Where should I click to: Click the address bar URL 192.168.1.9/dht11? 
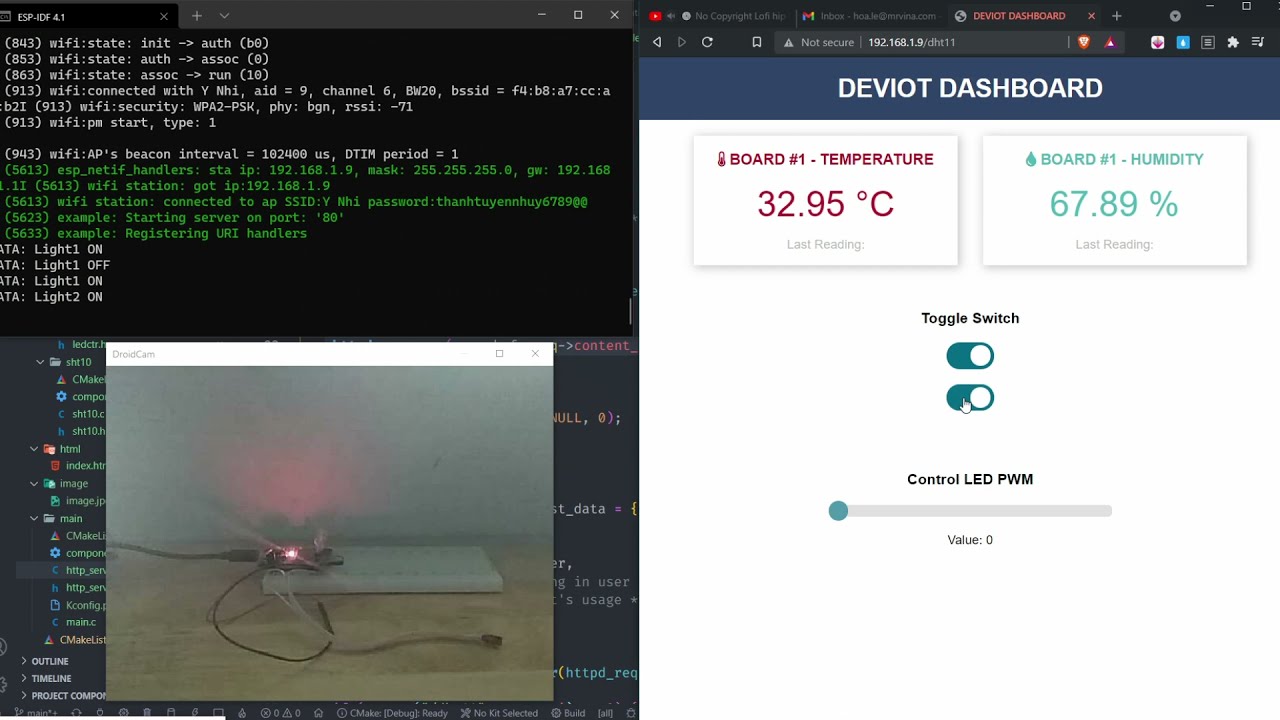[912, 42]
